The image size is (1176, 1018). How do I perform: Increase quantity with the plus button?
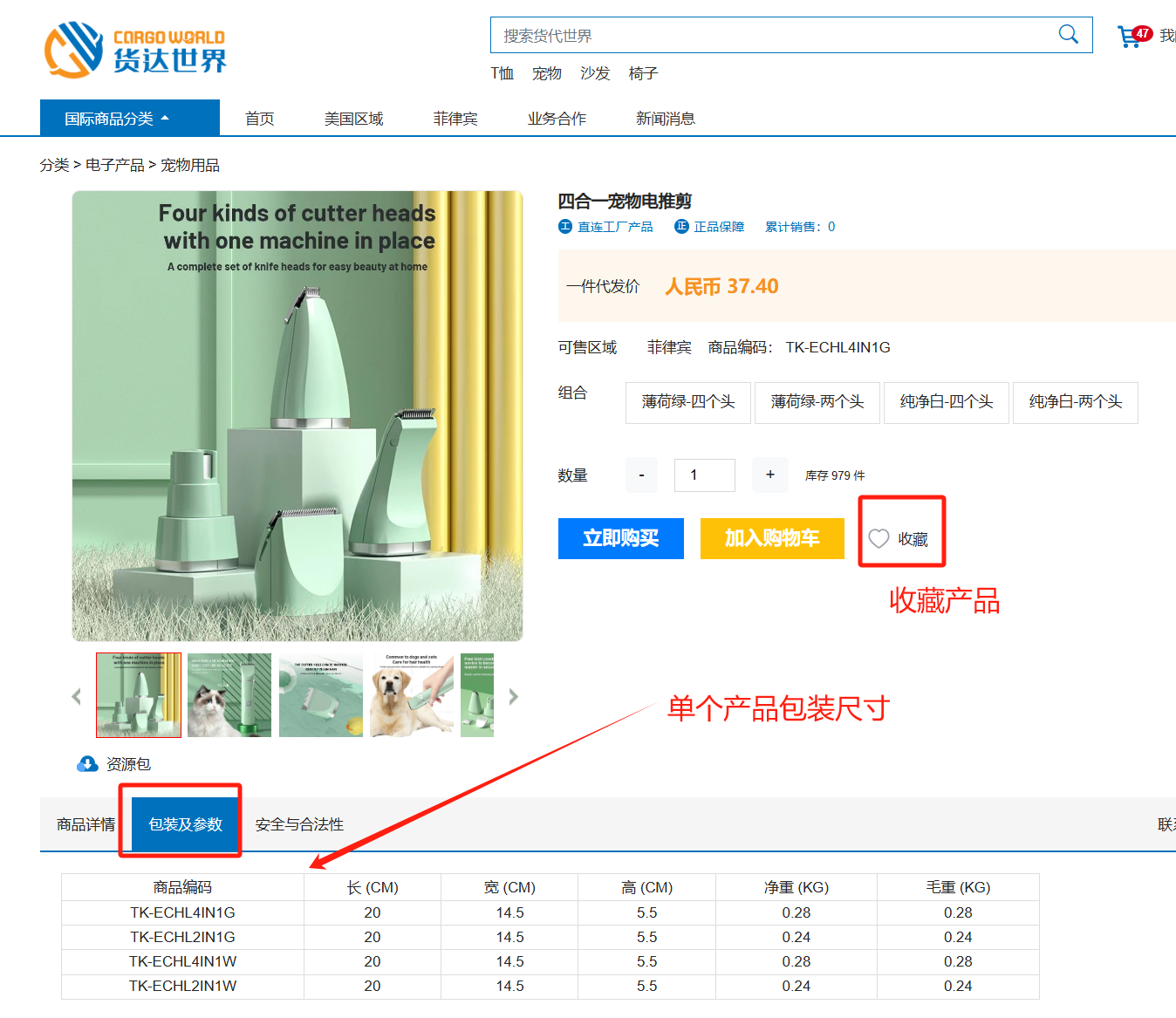tap(770, 475)
